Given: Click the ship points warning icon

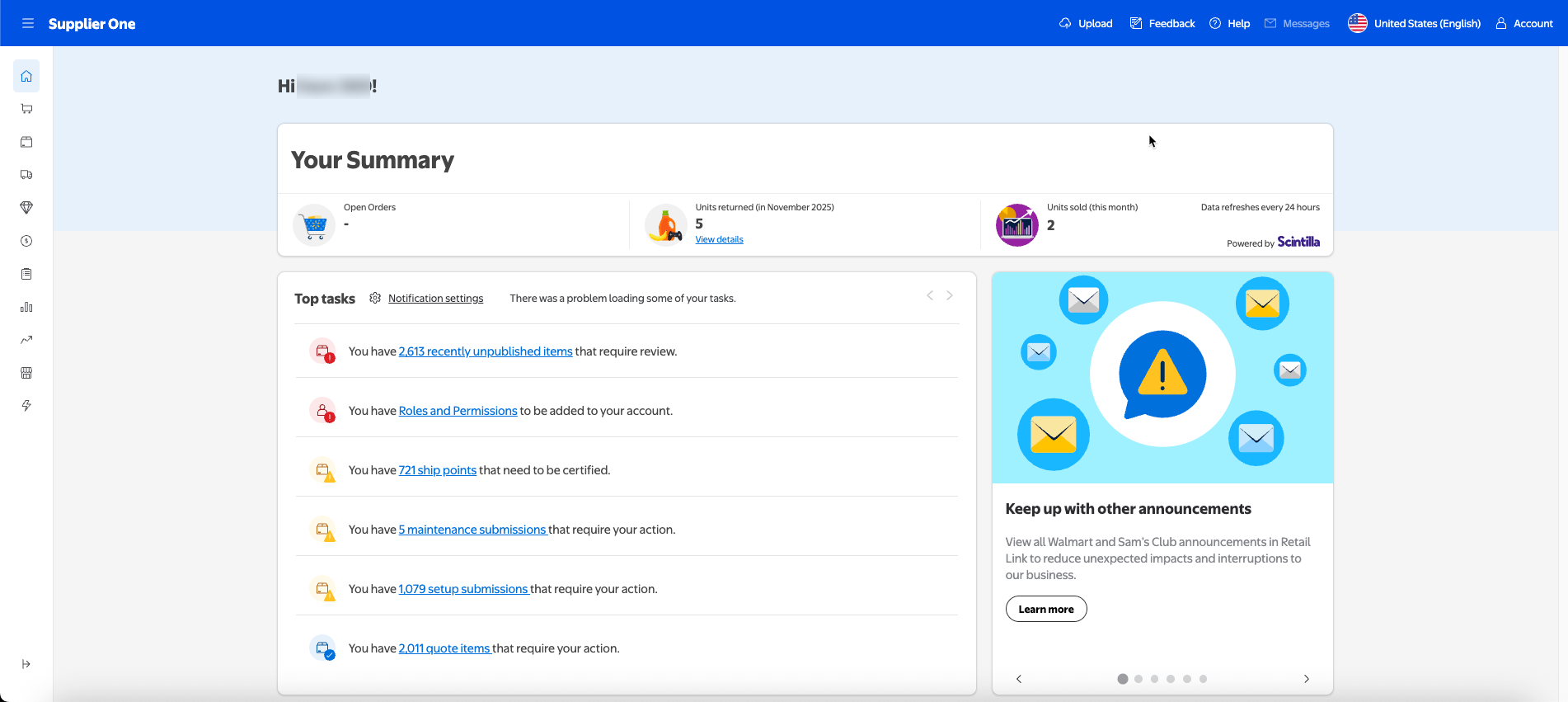Looking at the screenshot, I should [x=323, y=470].
